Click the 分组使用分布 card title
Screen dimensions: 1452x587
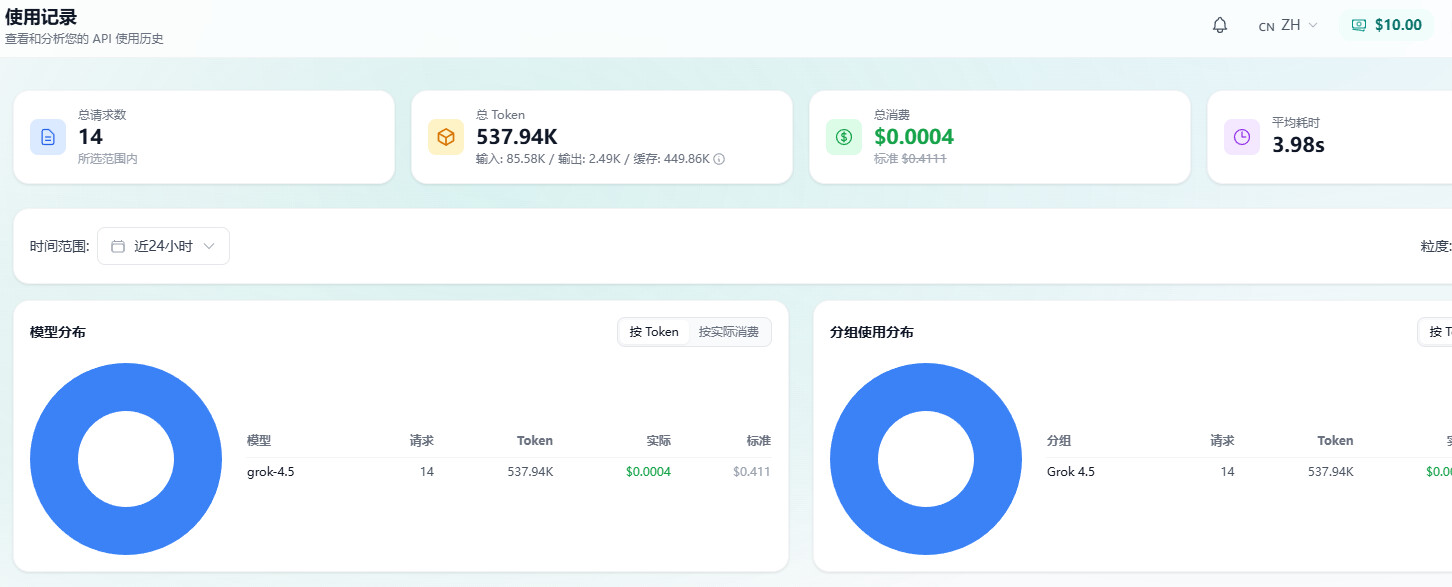pyautogui.click(x=872, y=332)
